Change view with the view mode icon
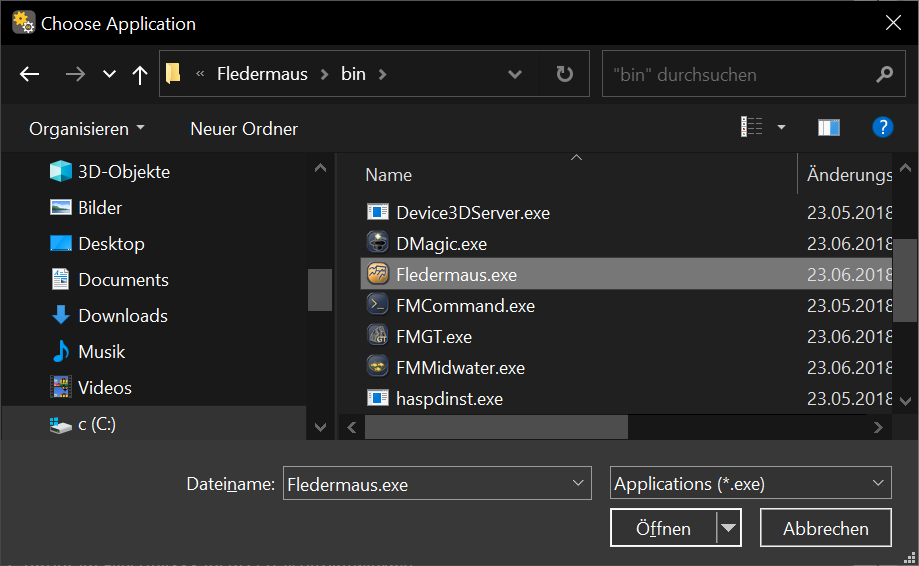Image resolution: width=919 pixels, height=566 pixels. click(x=751, y=127)
